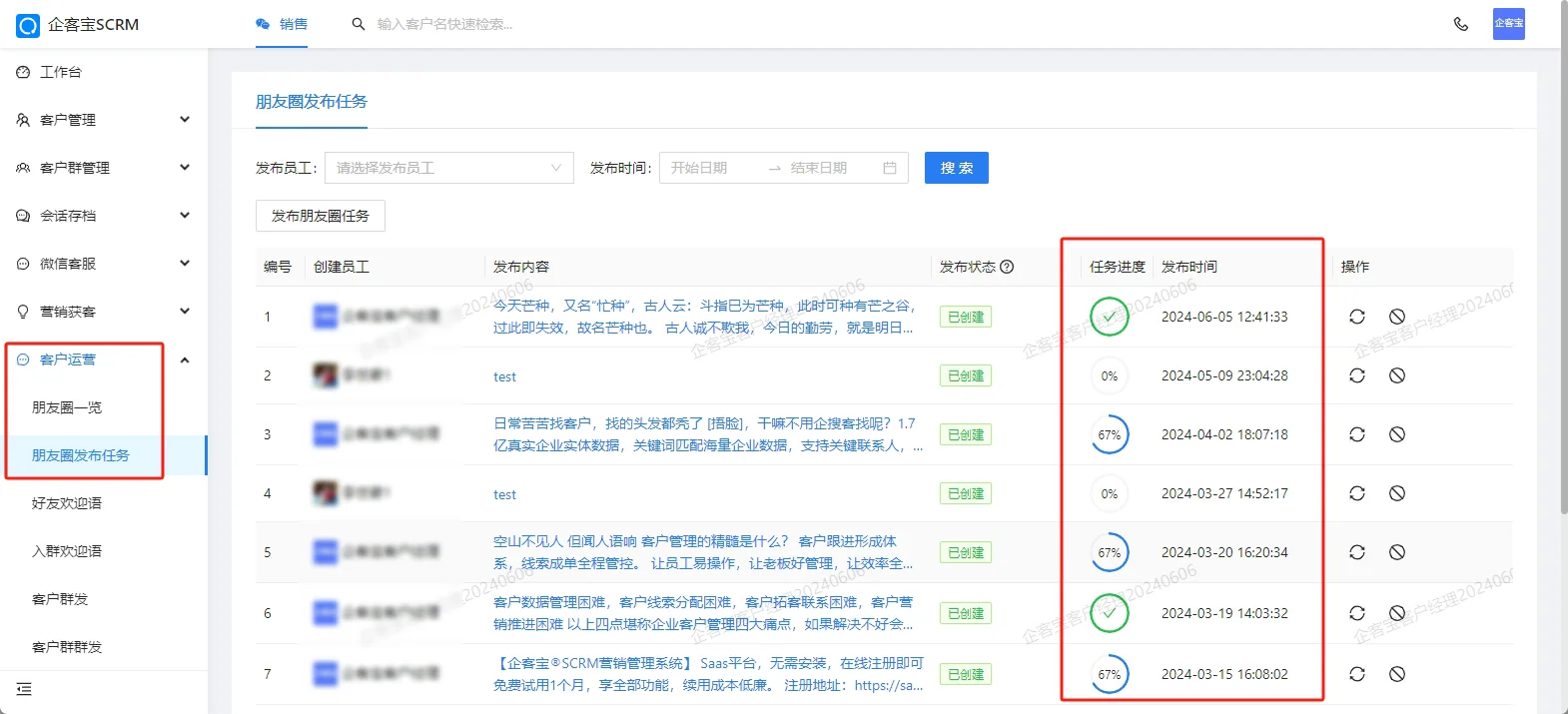Click the 发布朋友圈任务 button
This screenshot has width=1568, height=714.
321,216
